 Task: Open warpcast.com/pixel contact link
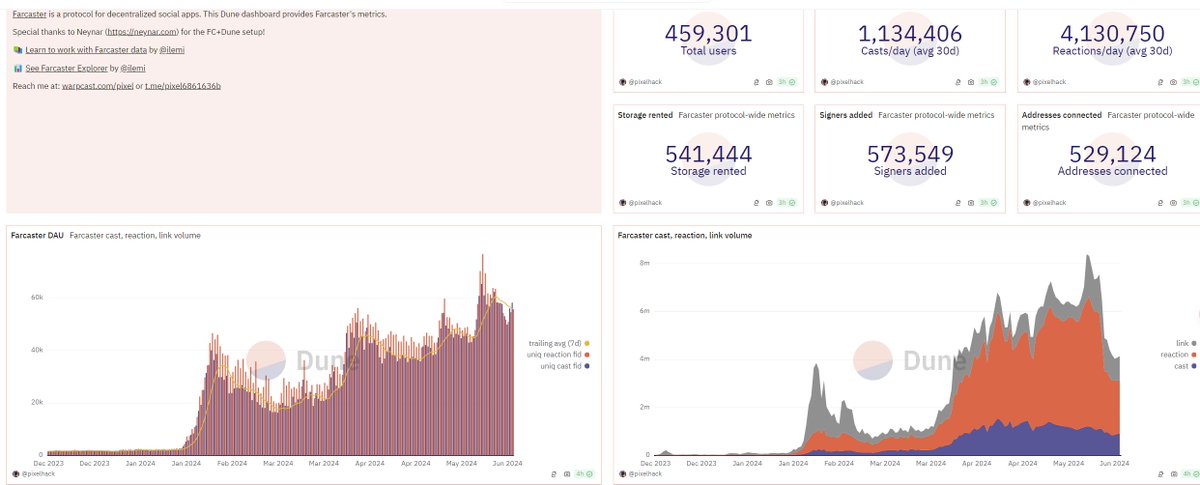pyautogui.click(x=98, y=86)
